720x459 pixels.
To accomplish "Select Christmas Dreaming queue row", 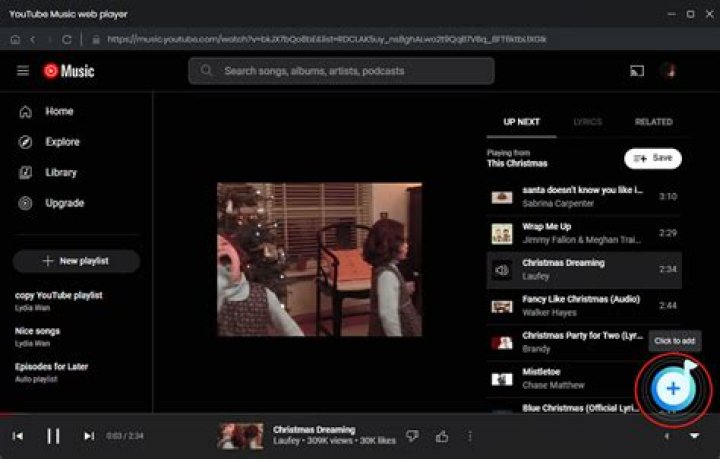I will coord(584,269).
